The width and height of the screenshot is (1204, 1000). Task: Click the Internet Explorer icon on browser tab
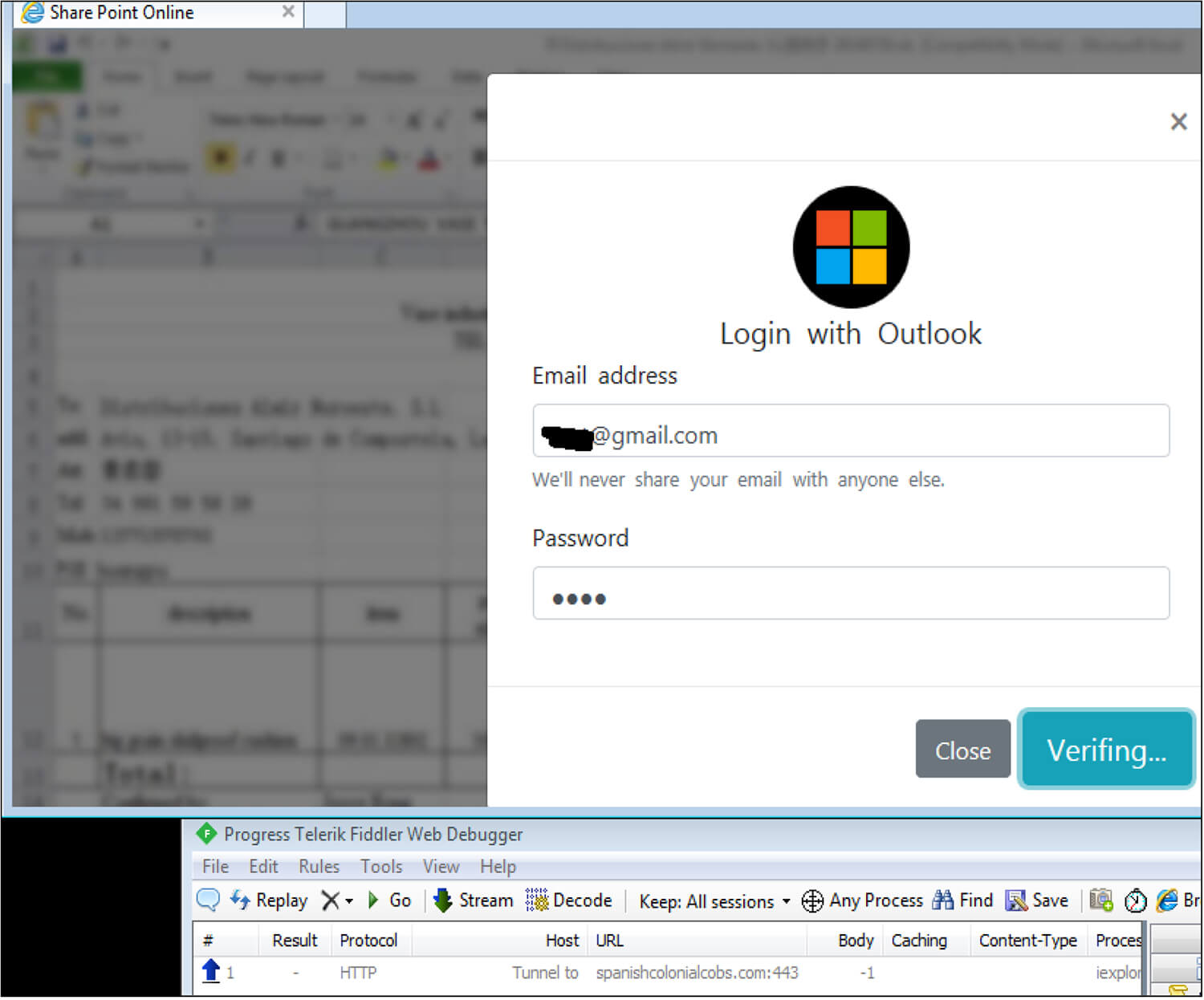(x=33, y=12)
